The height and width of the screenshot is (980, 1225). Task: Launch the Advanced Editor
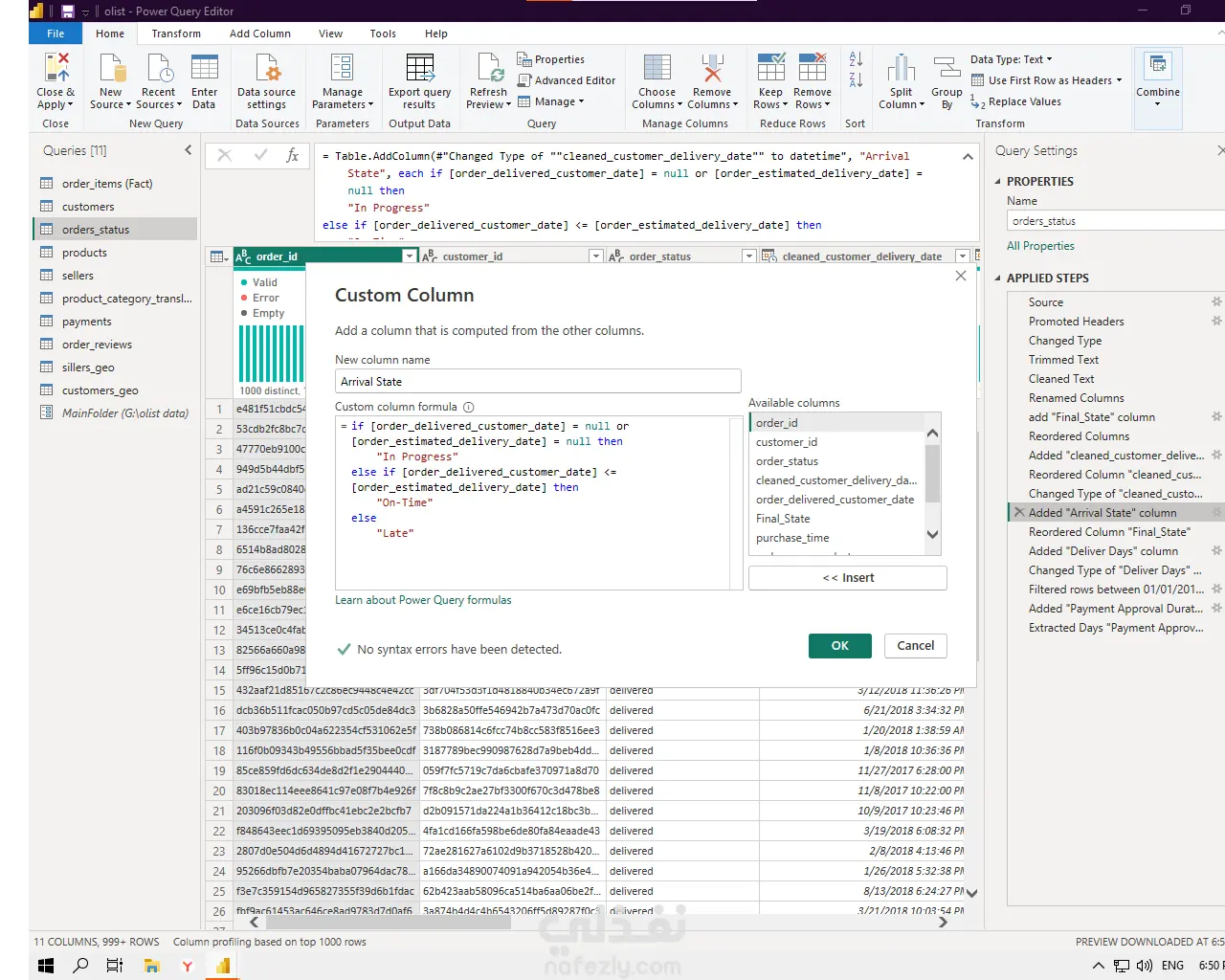pyautogui.click(x=567, y=80)
